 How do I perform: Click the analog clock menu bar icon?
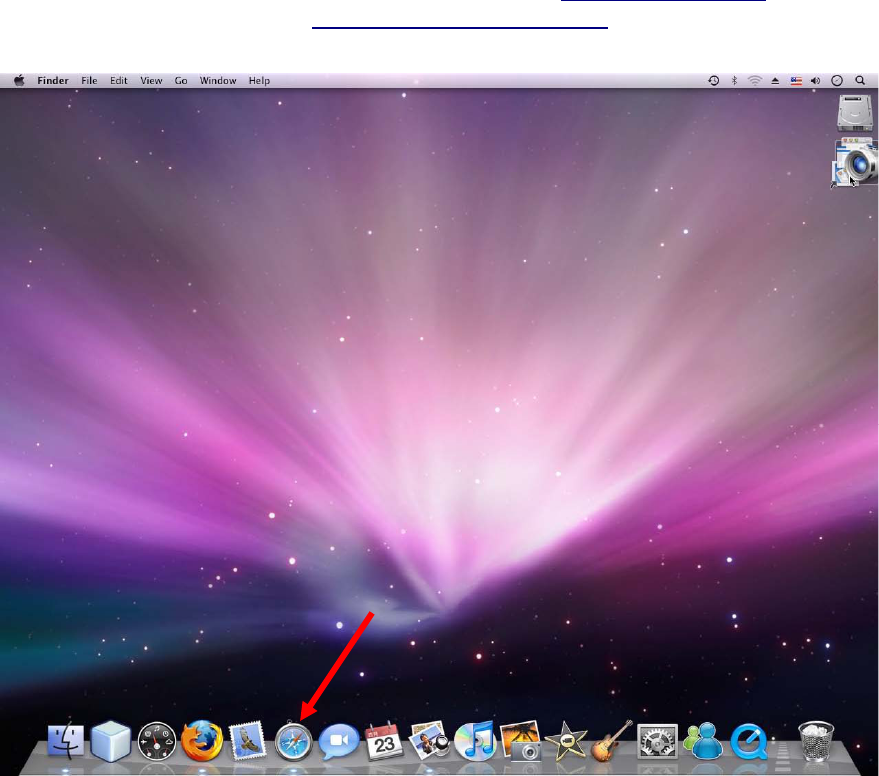pyautogui.click(x=837, y=81)
